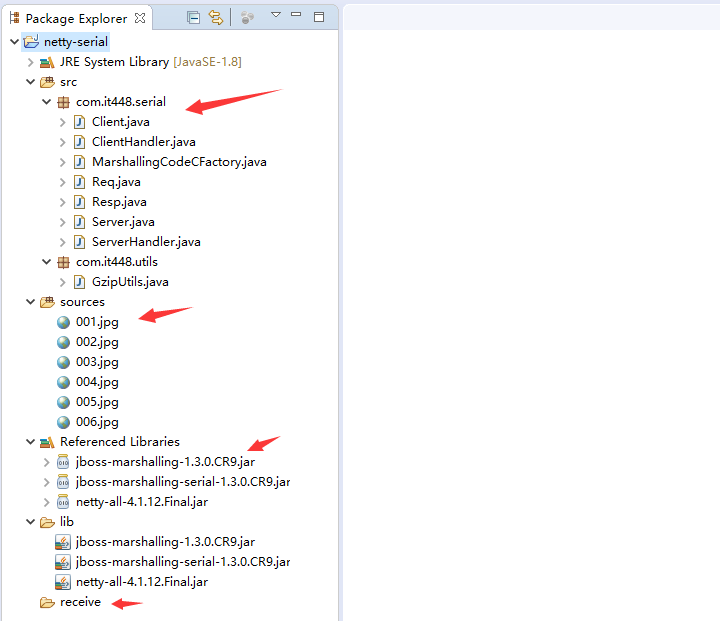Maximize the Package Explorer view
Screen dimensions: 720x621
pyautogui.click(x=319, y=17)
